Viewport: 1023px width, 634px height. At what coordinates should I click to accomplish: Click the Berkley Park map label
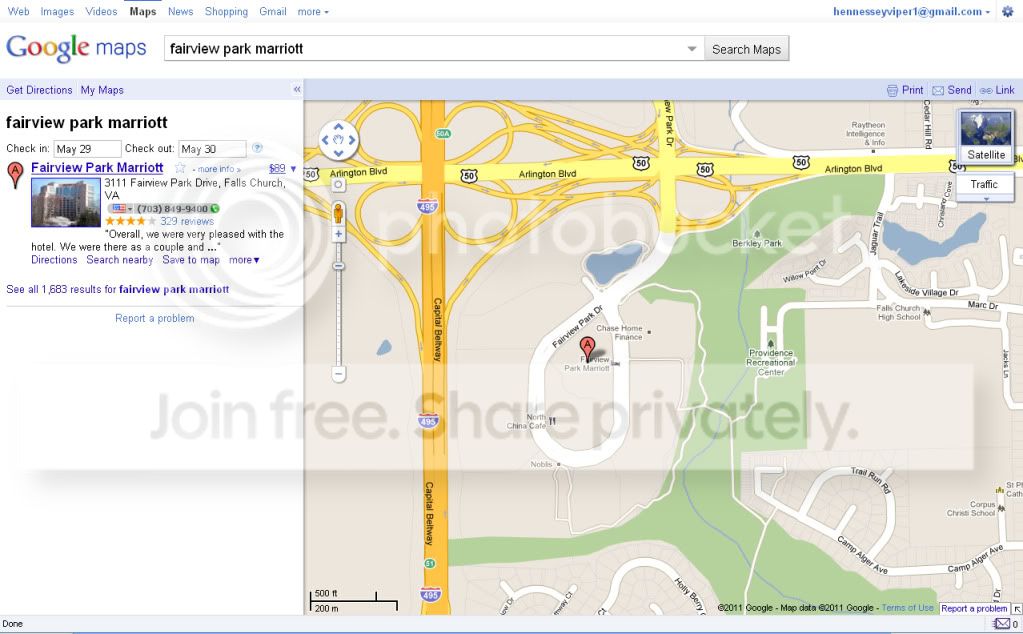point(757,243)
